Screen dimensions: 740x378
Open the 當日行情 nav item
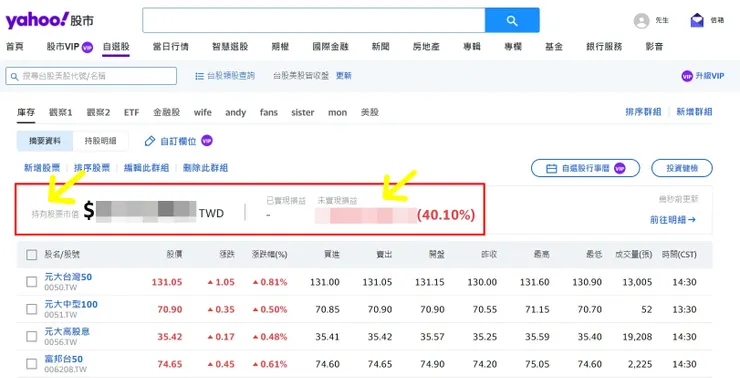click(171, 46)
